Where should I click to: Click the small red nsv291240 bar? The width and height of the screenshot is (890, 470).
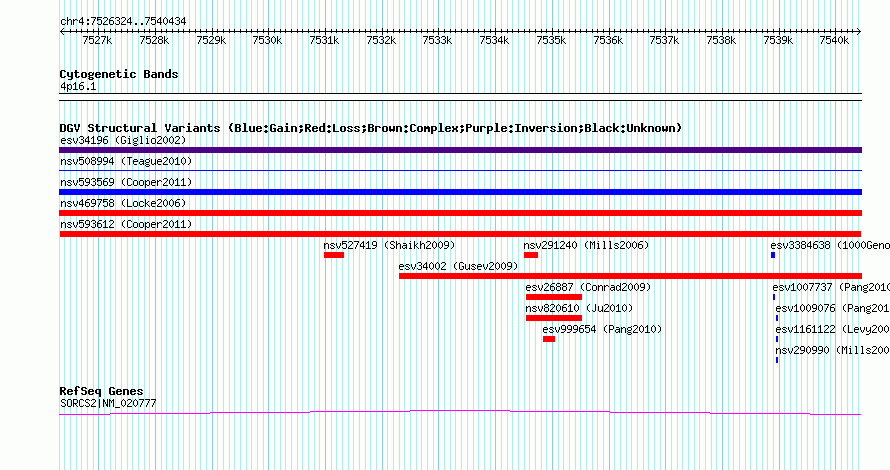(x=531, y=255)
